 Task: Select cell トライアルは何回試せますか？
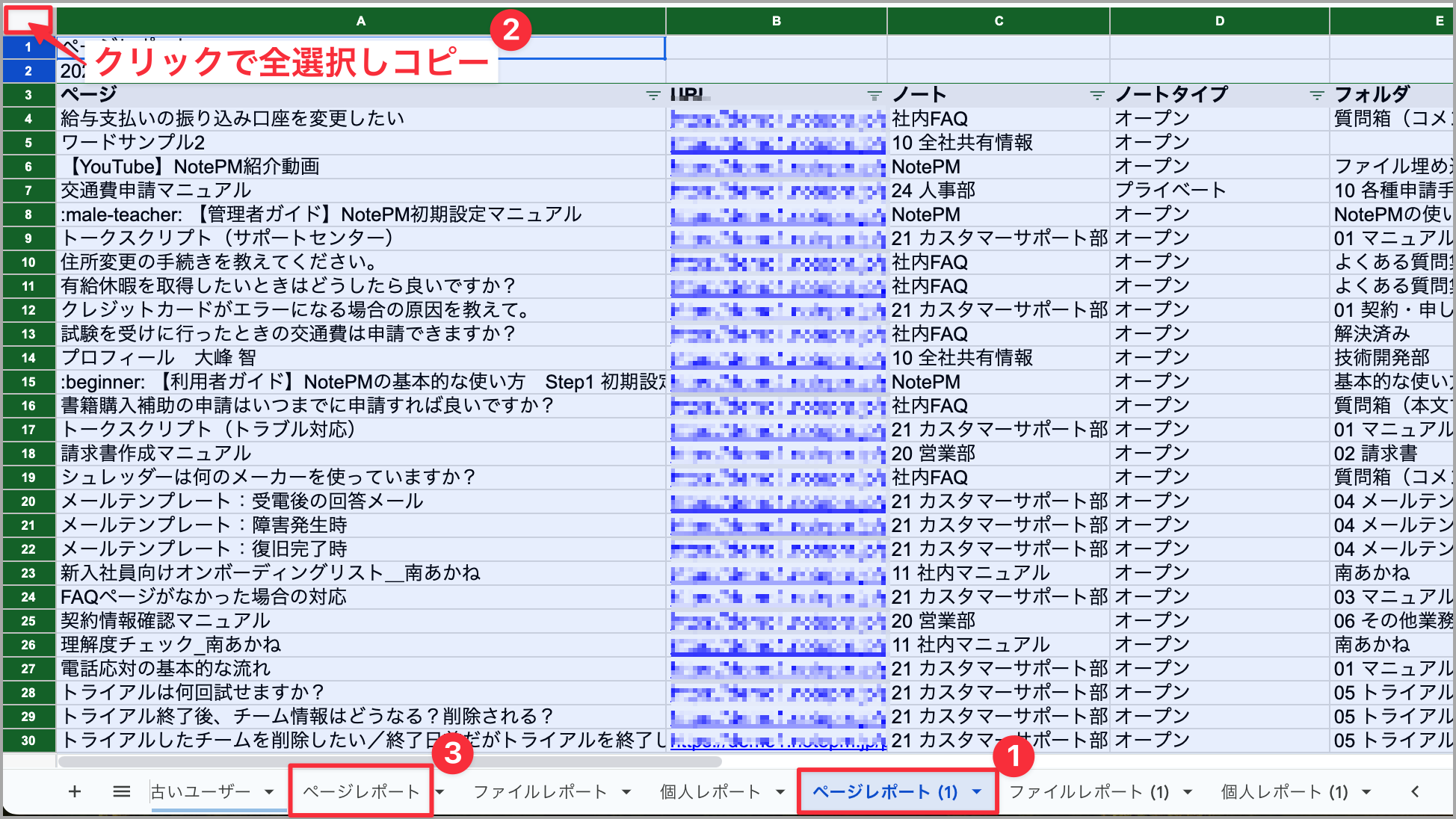[x=361, y=693]
